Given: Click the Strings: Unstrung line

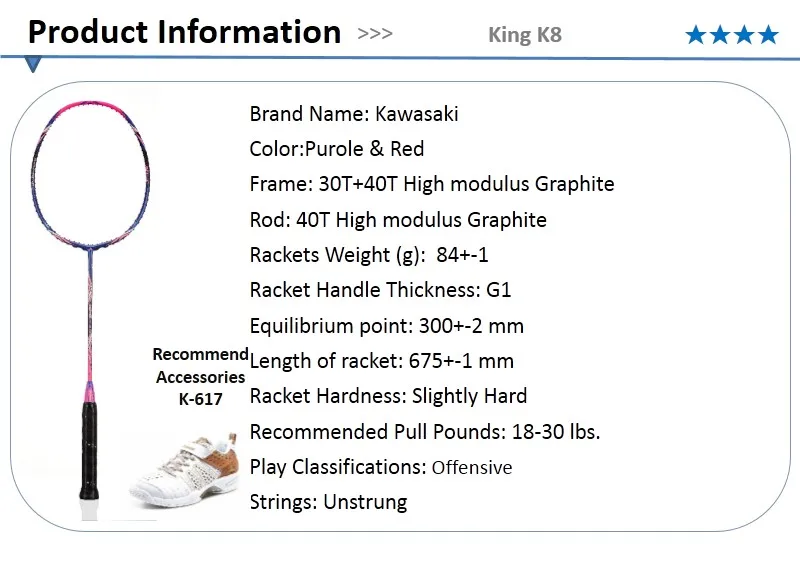Looking at the screenshot, I should [x=328, y=503].
